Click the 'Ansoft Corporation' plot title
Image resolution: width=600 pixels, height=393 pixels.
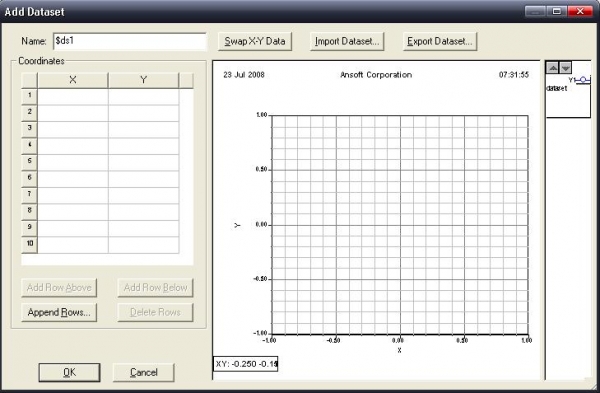point(376,75)
